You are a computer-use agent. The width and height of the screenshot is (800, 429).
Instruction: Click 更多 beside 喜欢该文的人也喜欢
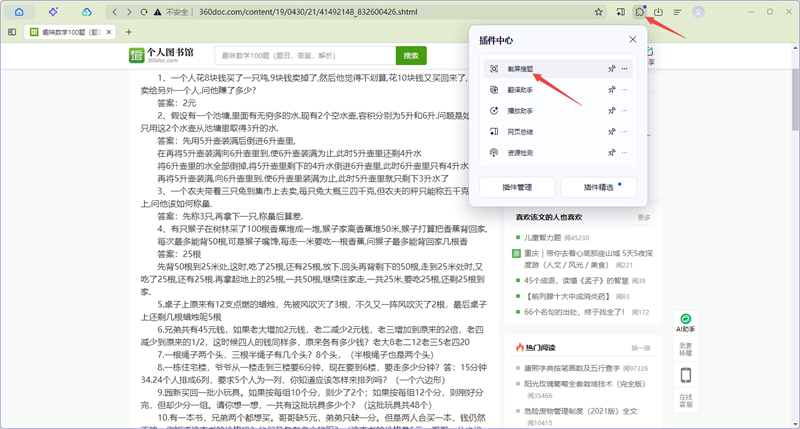644,217
